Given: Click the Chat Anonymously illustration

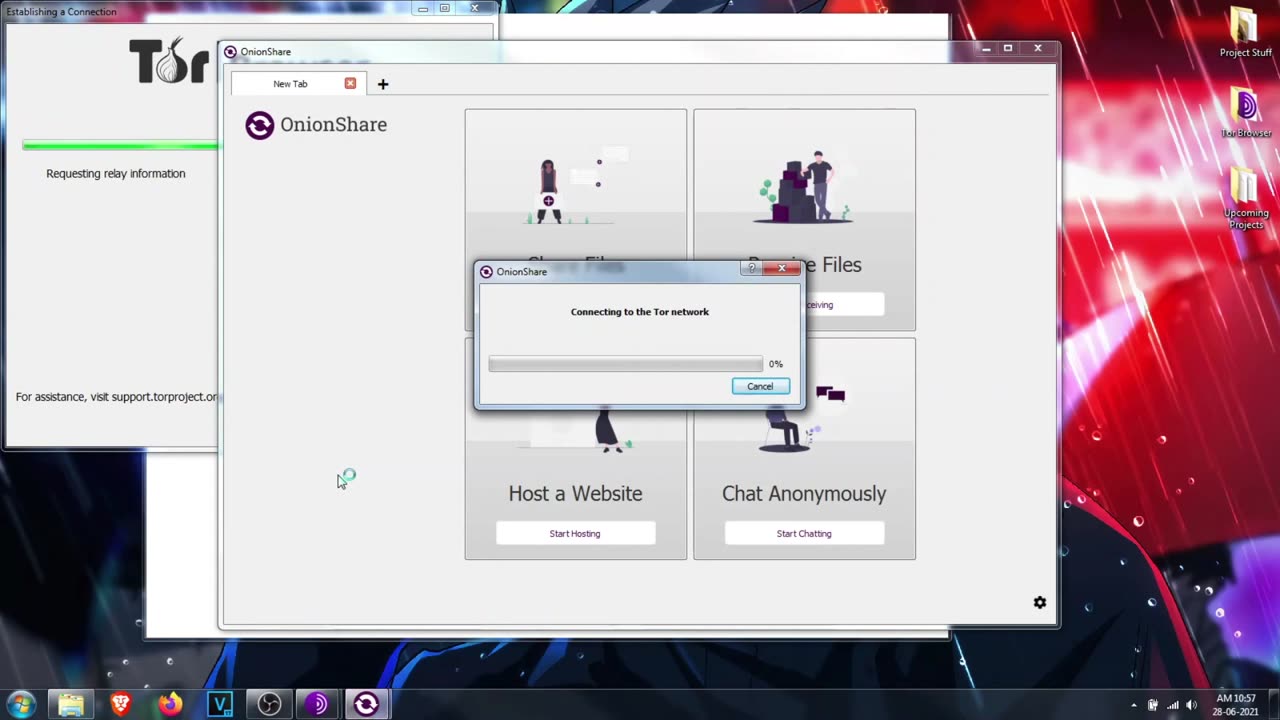Looking at the screenshot, I should [803, 418].
